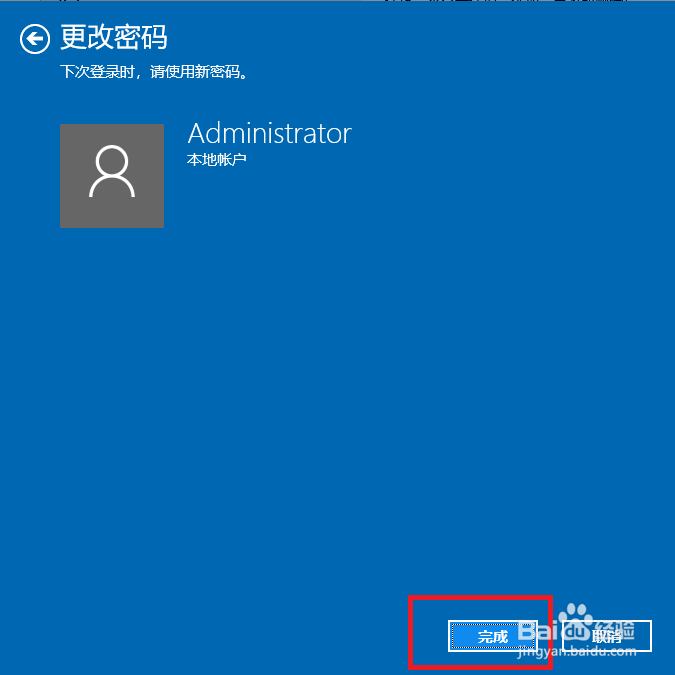Click the 下次登录时 instruction text
Image resolution: width=675 pixels, height=675 pixels.
[97, 72]
